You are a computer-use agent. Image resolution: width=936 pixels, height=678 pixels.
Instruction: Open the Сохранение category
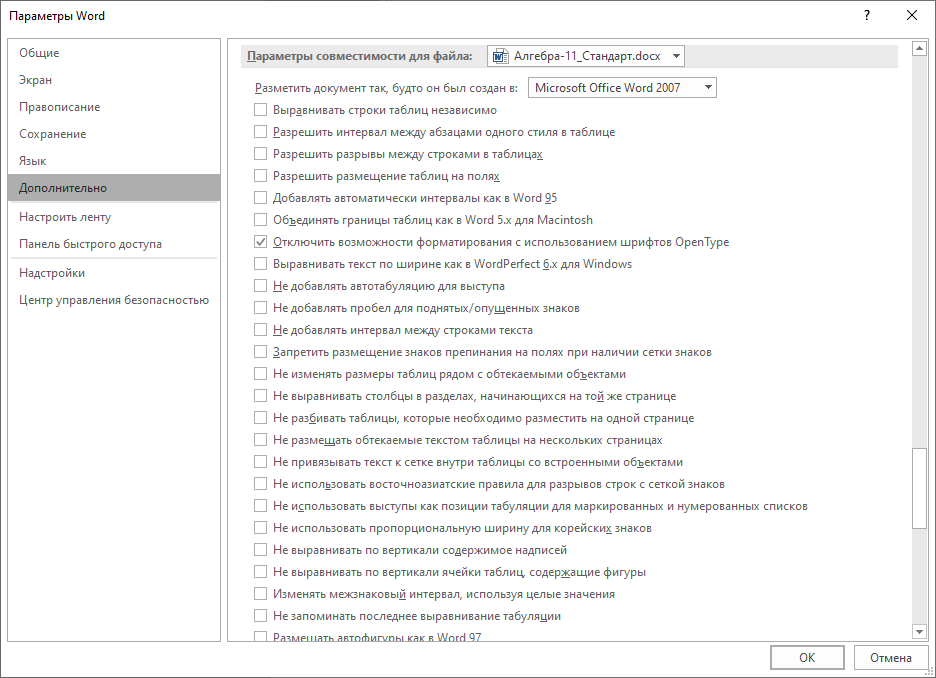point(114,134)
